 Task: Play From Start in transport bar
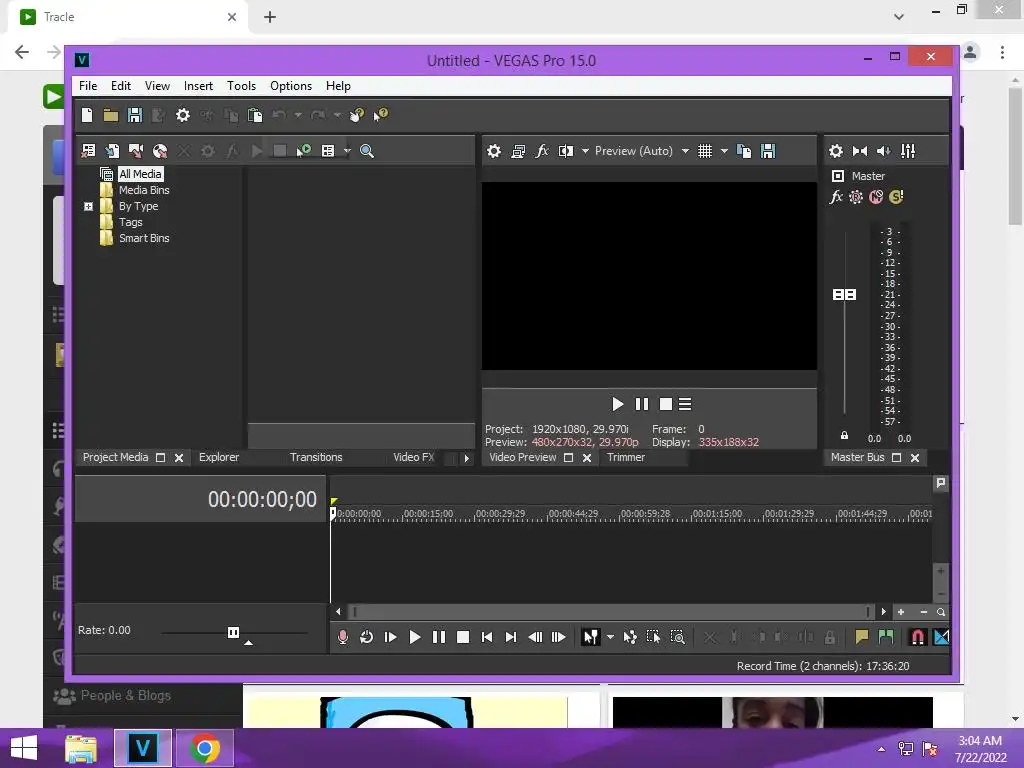click(x=391, y=637)
